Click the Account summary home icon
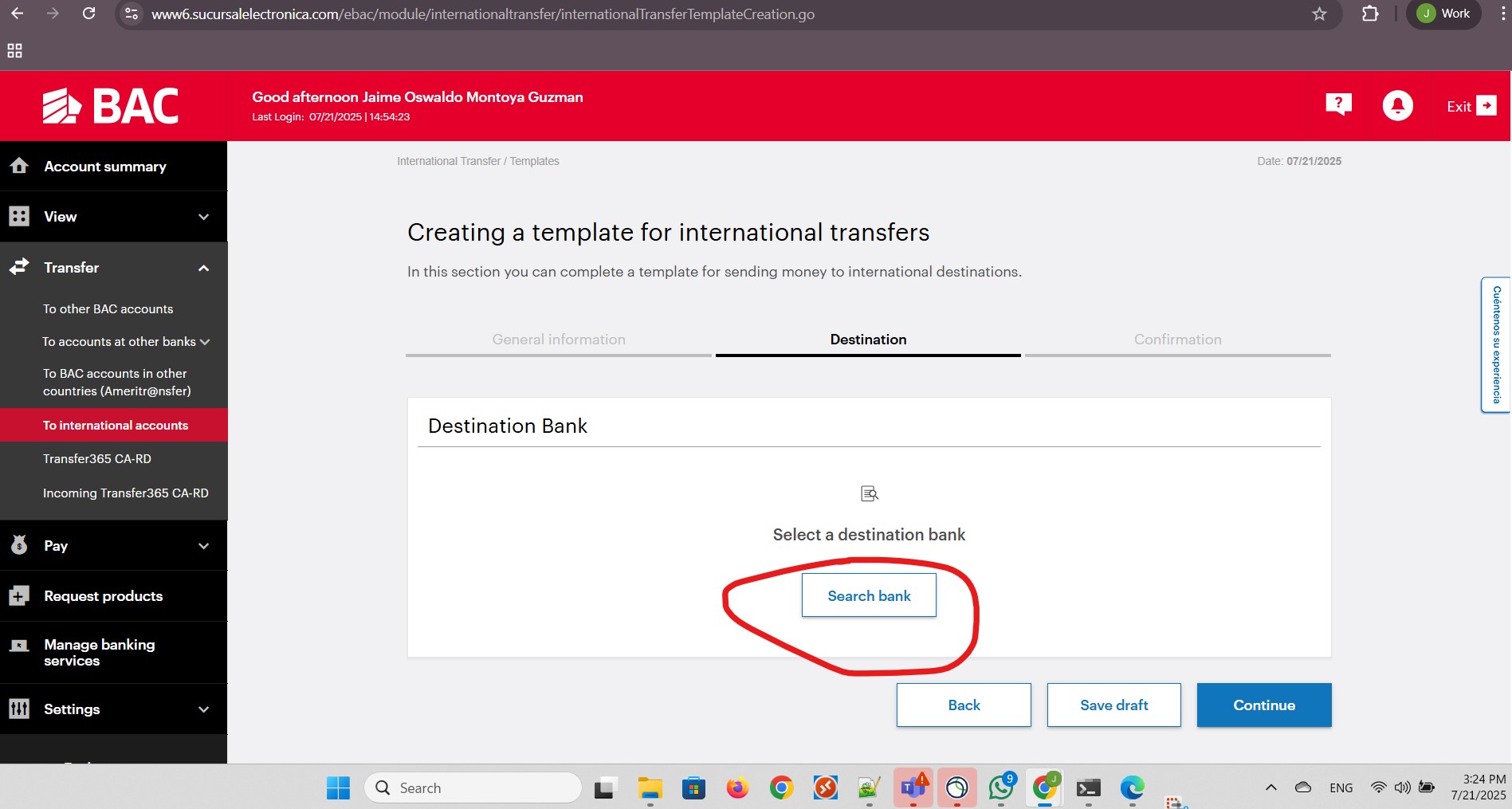The width and height of the screenshot is (1512, 809). pyautogui.click(x=19, y=166)
